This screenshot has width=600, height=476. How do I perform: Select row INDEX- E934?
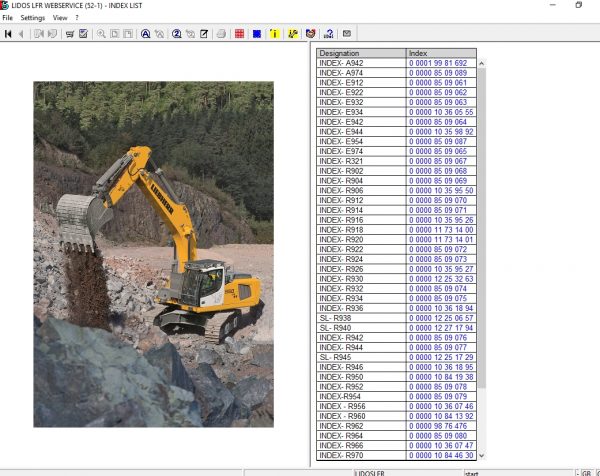(x=396, y=112)
